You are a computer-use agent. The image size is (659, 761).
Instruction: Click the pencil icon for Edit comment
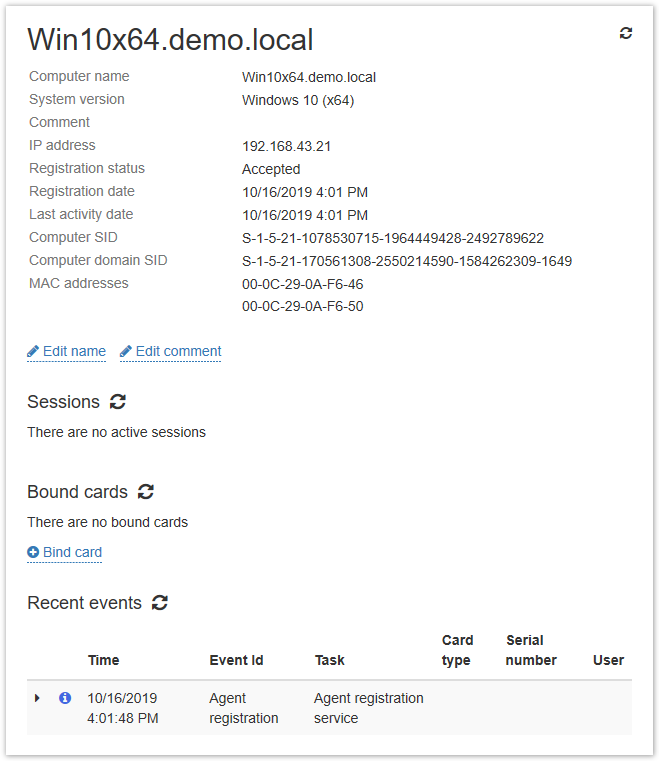coord(126,352)
